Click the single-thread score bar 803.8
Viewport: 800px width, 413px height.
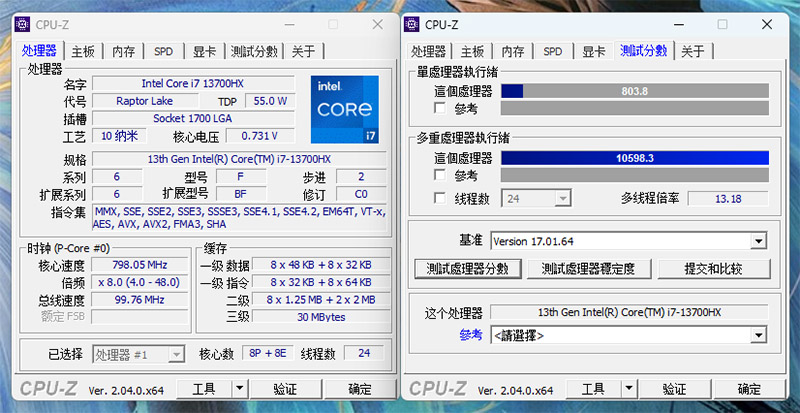coord(635,91)
